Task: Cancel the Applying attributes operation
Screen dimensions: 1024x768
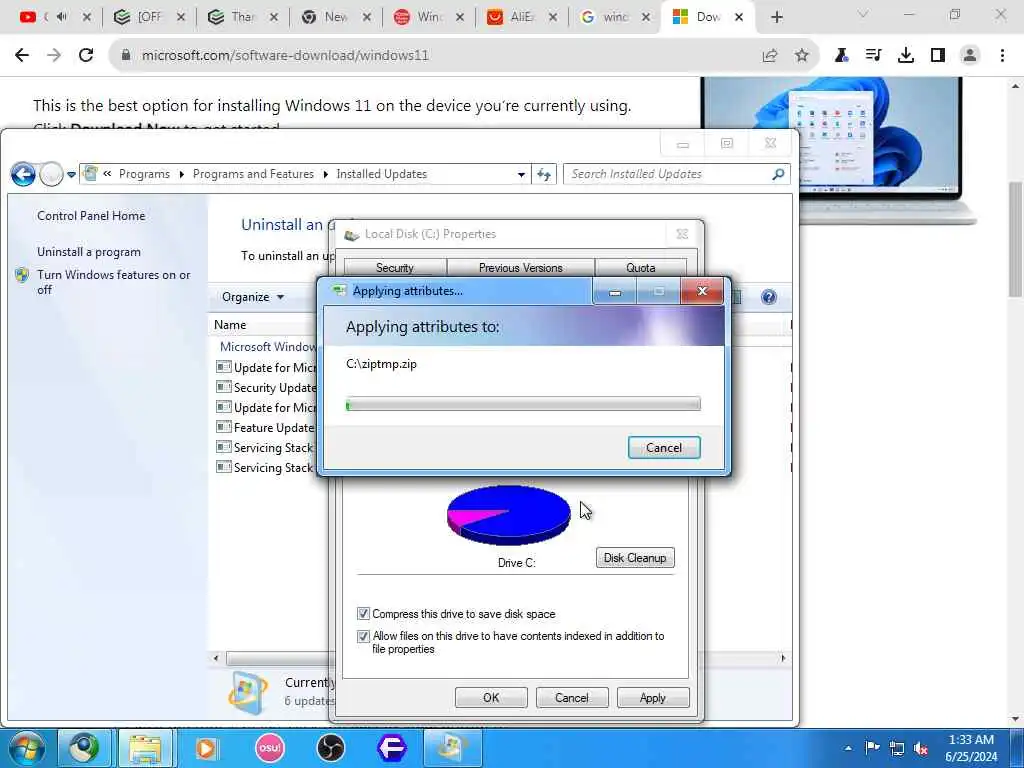Action: 664,448
